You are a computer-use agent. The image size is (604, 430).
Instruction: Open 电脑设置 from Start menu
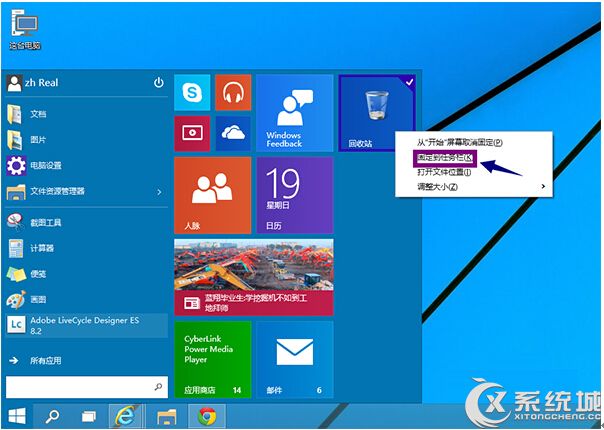45,165
